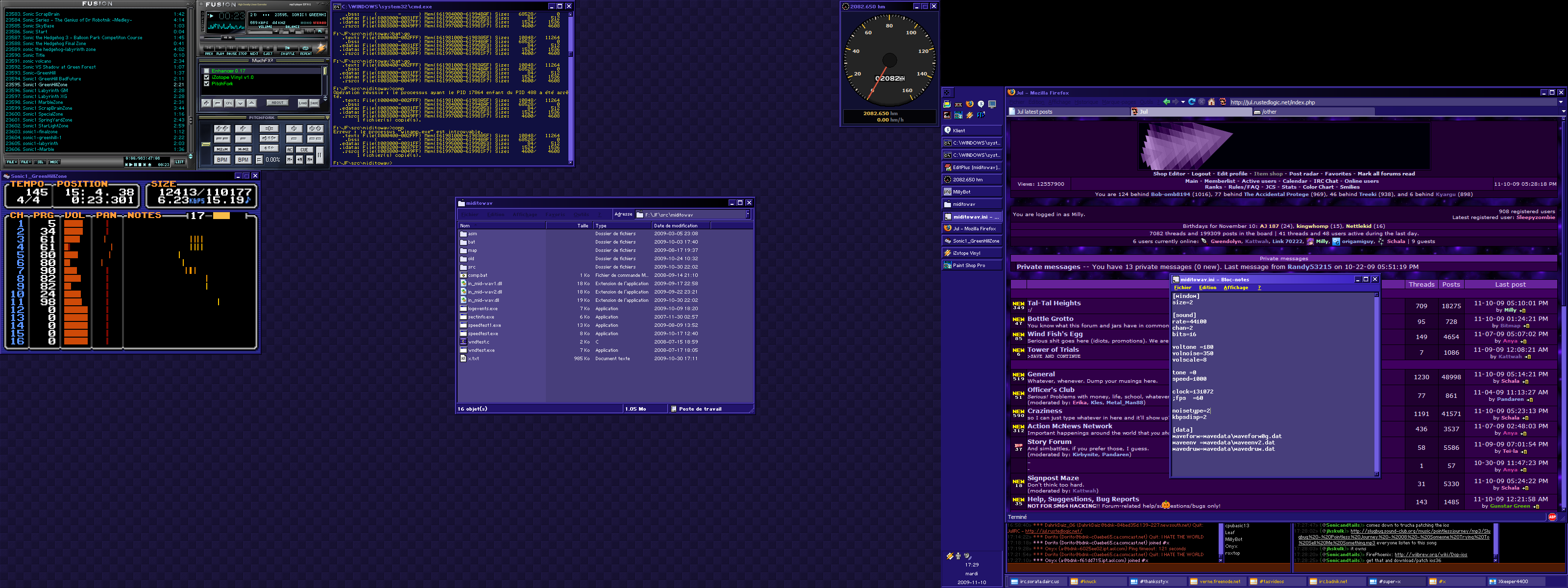
Task: Toggle PitchFork plugin checkbox
Action: tap(207, 83)
